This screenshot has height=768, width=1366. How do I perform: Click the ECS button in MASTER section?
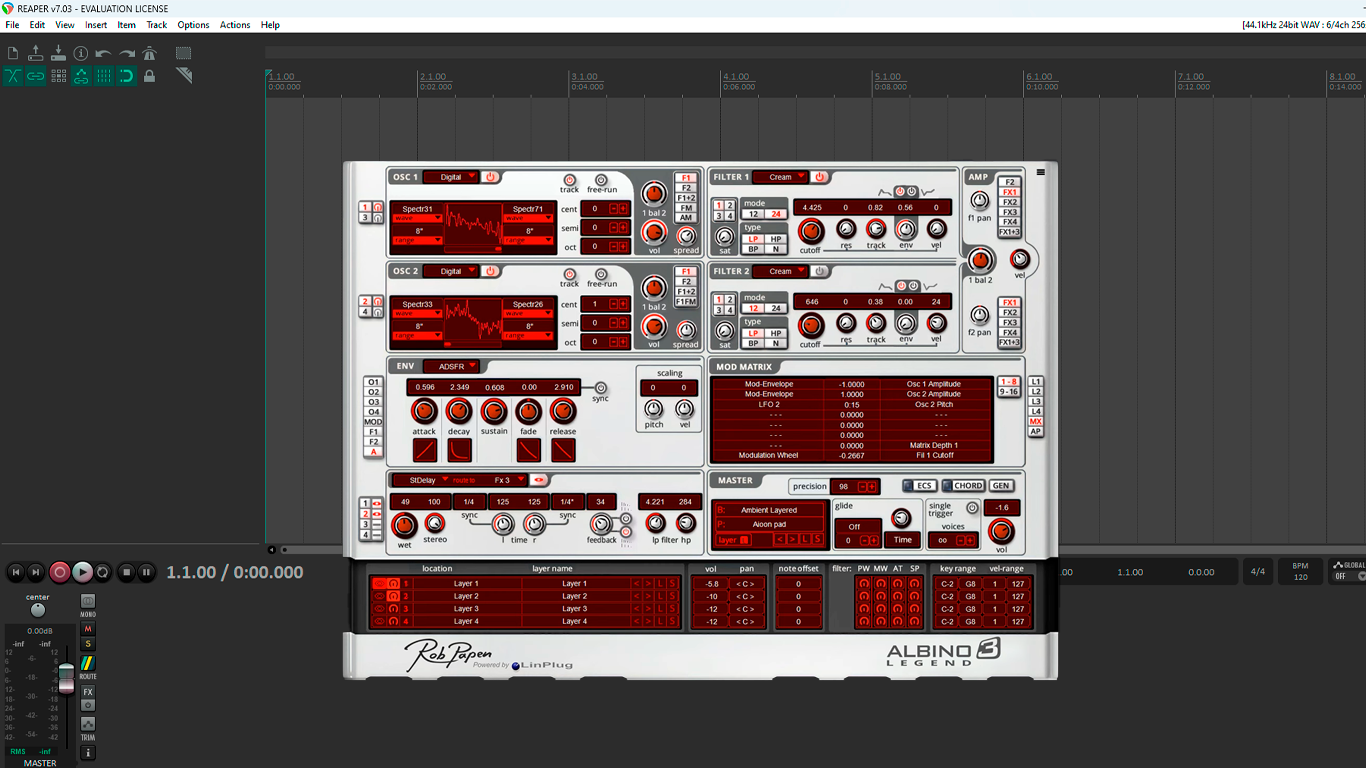point(919,486)
